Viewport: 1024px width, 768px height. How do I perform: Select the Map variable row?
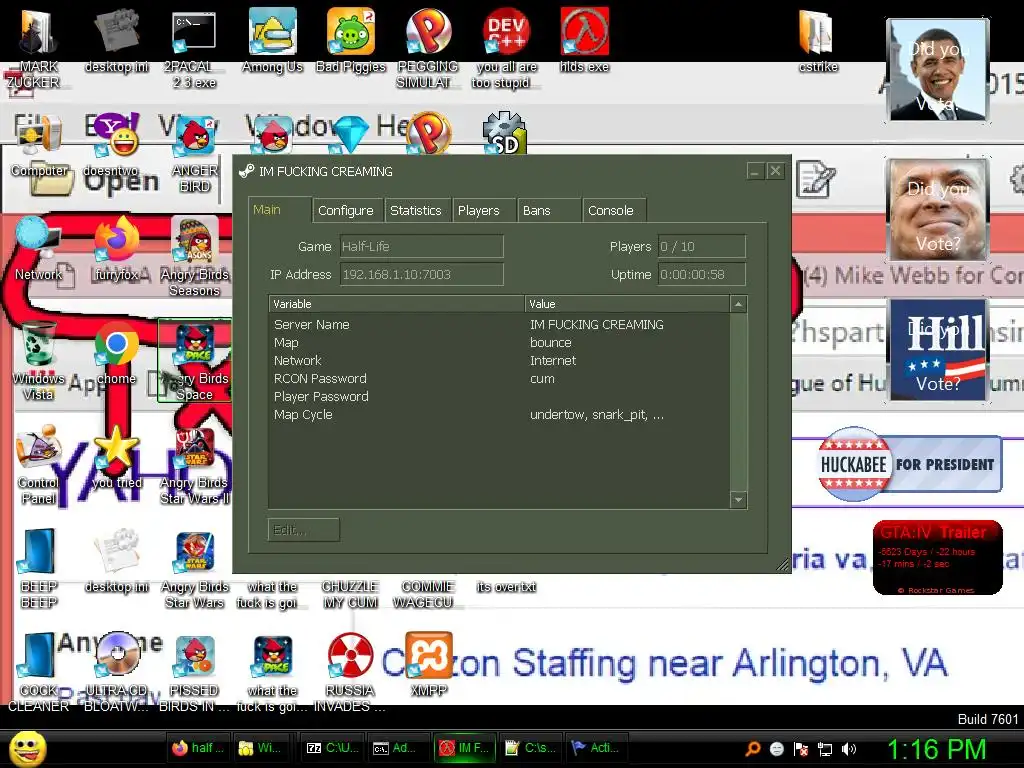tap(500, 342)
